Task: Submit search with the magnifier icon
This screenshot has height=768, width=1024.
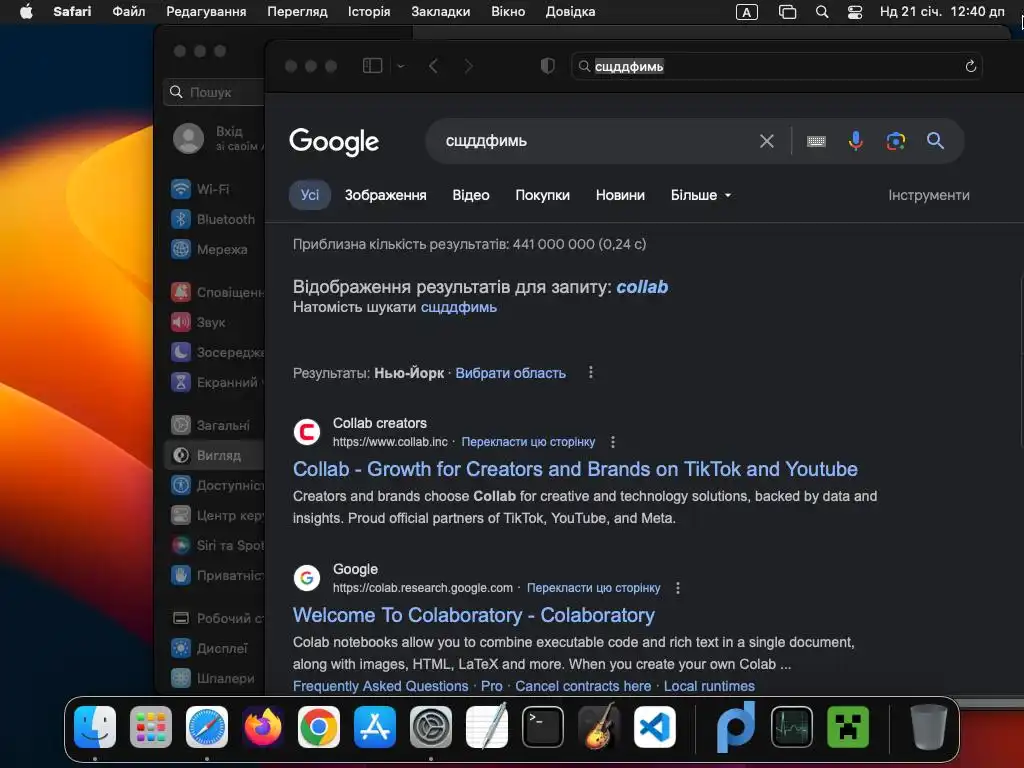Action: point(935,140)
